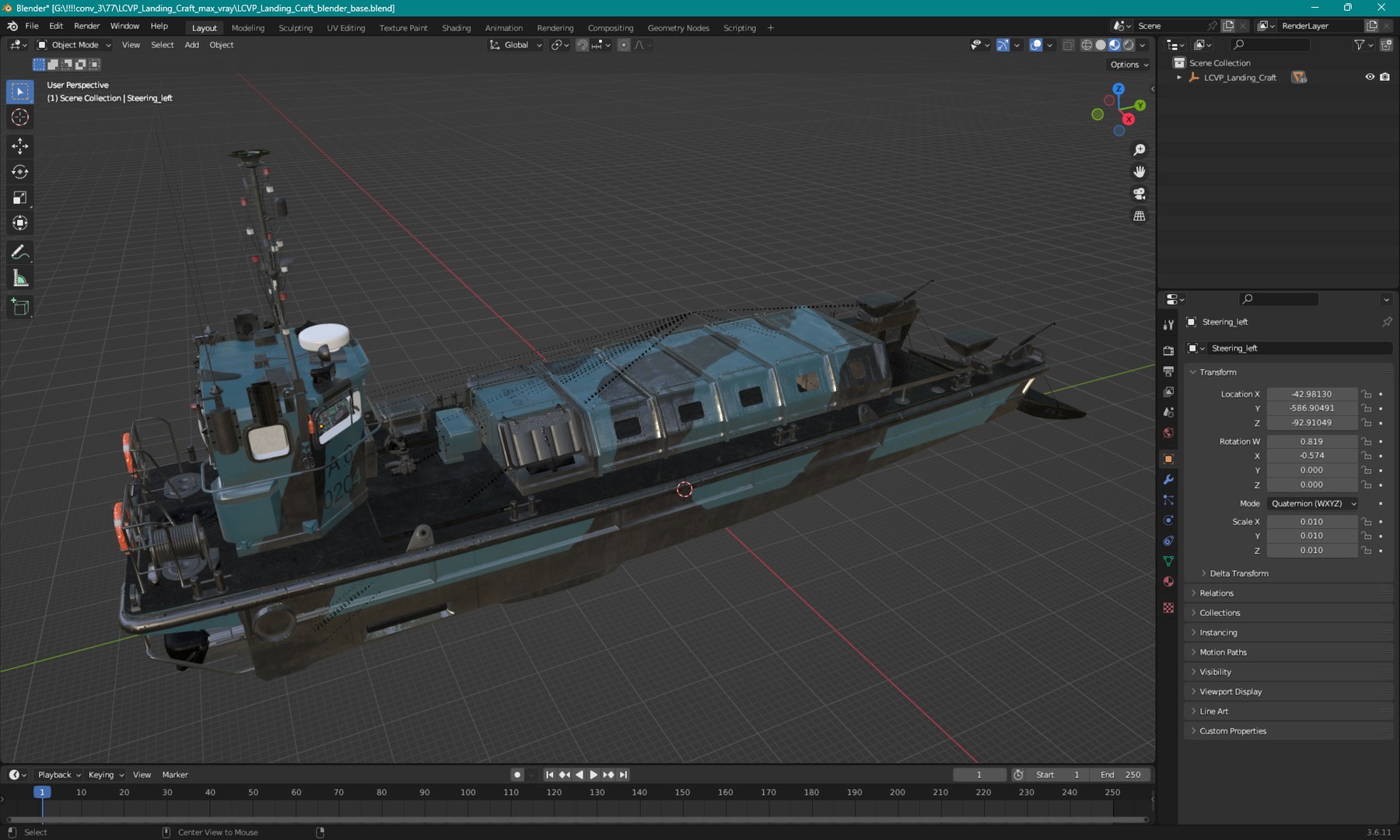Open the Tool properties tab

tap(1168, 325)
